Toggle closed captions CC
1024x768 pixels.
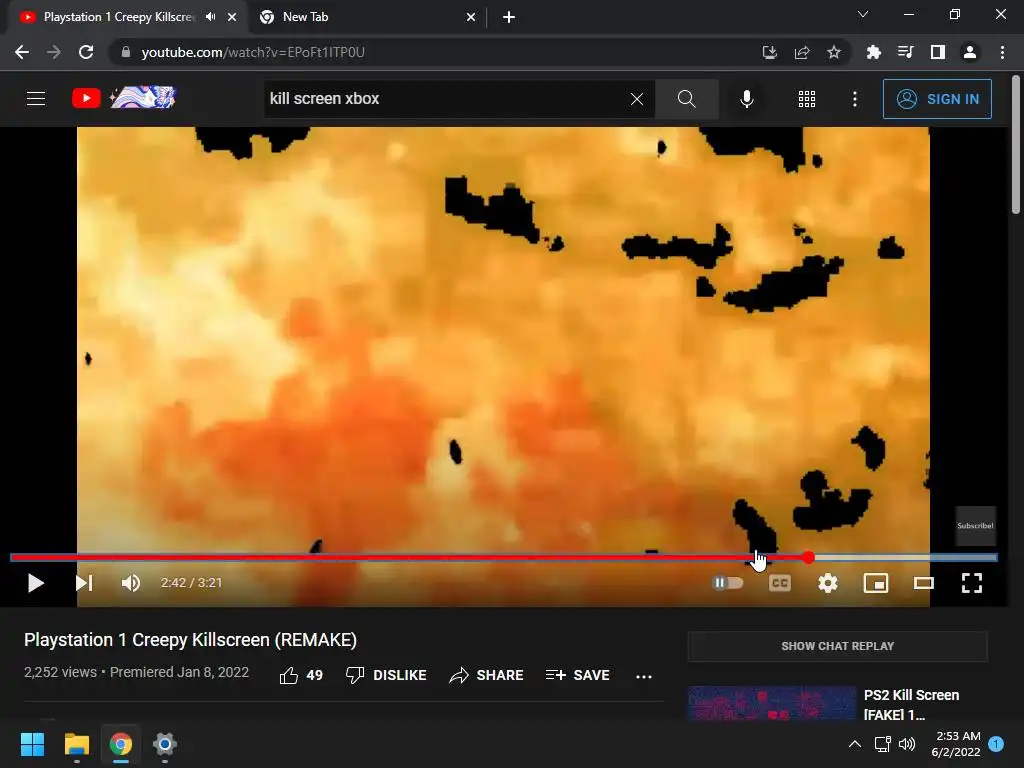[780, 583]
